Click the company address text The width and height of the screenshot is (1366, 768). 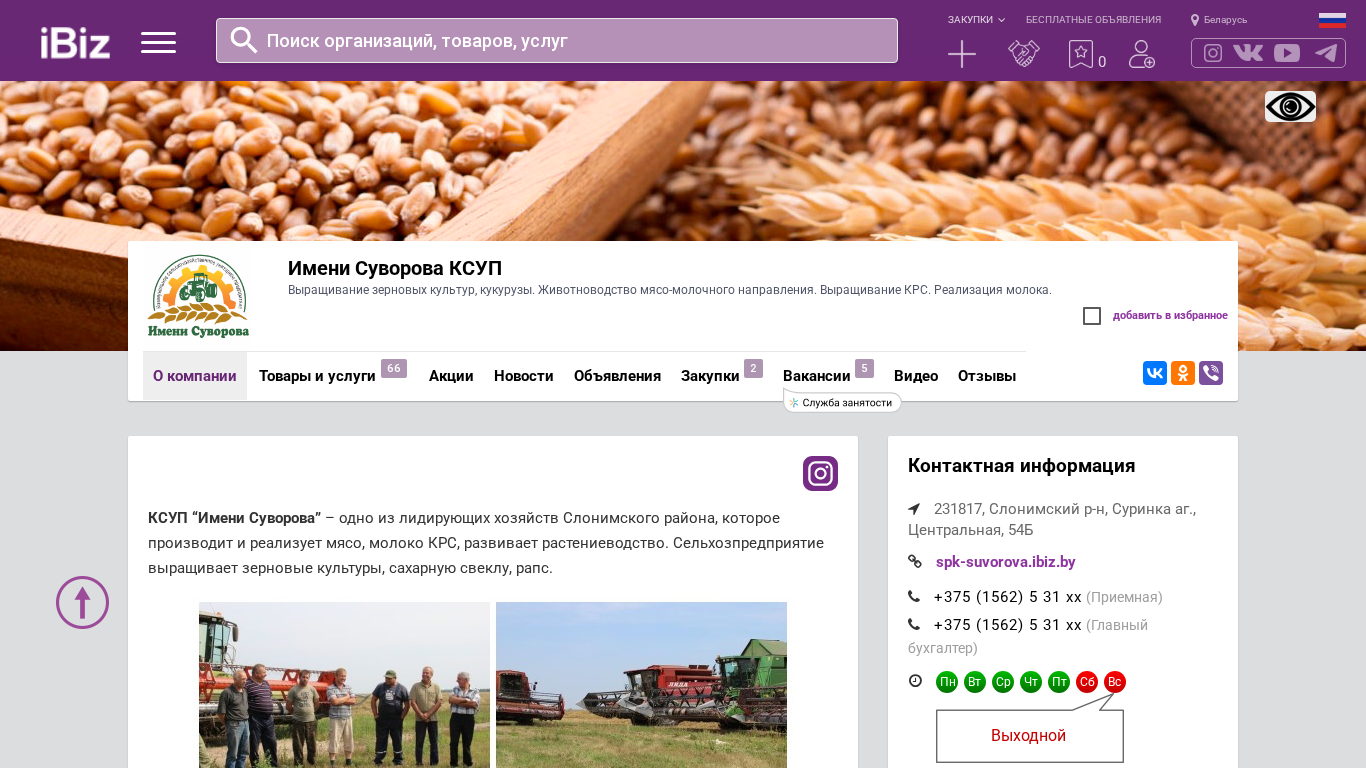[1052, 519]
